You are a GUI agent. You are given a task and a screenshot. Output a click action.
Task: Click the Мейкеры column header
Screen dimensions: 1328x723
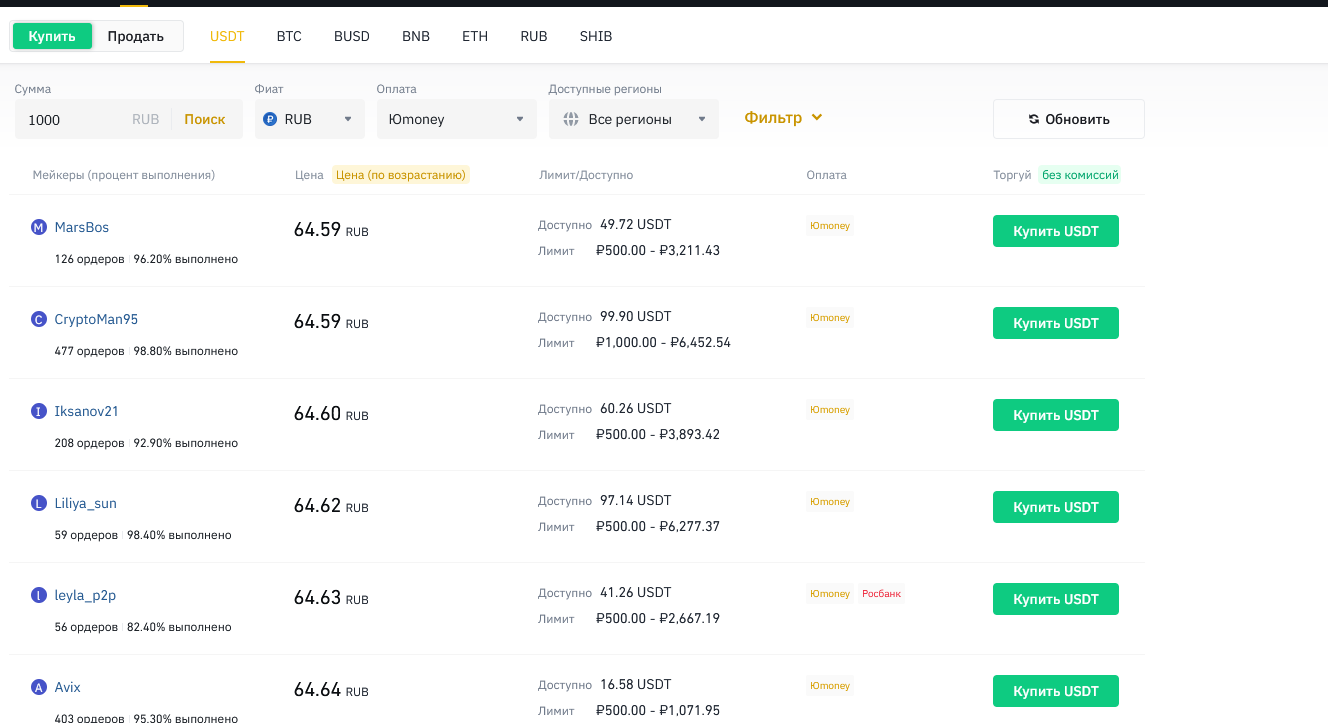click(x=124, y=175)
